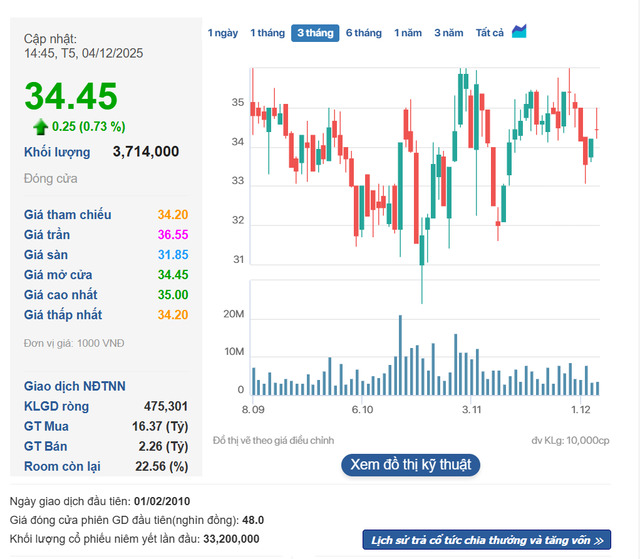Click the green up arrow next to 0.25

40,126
